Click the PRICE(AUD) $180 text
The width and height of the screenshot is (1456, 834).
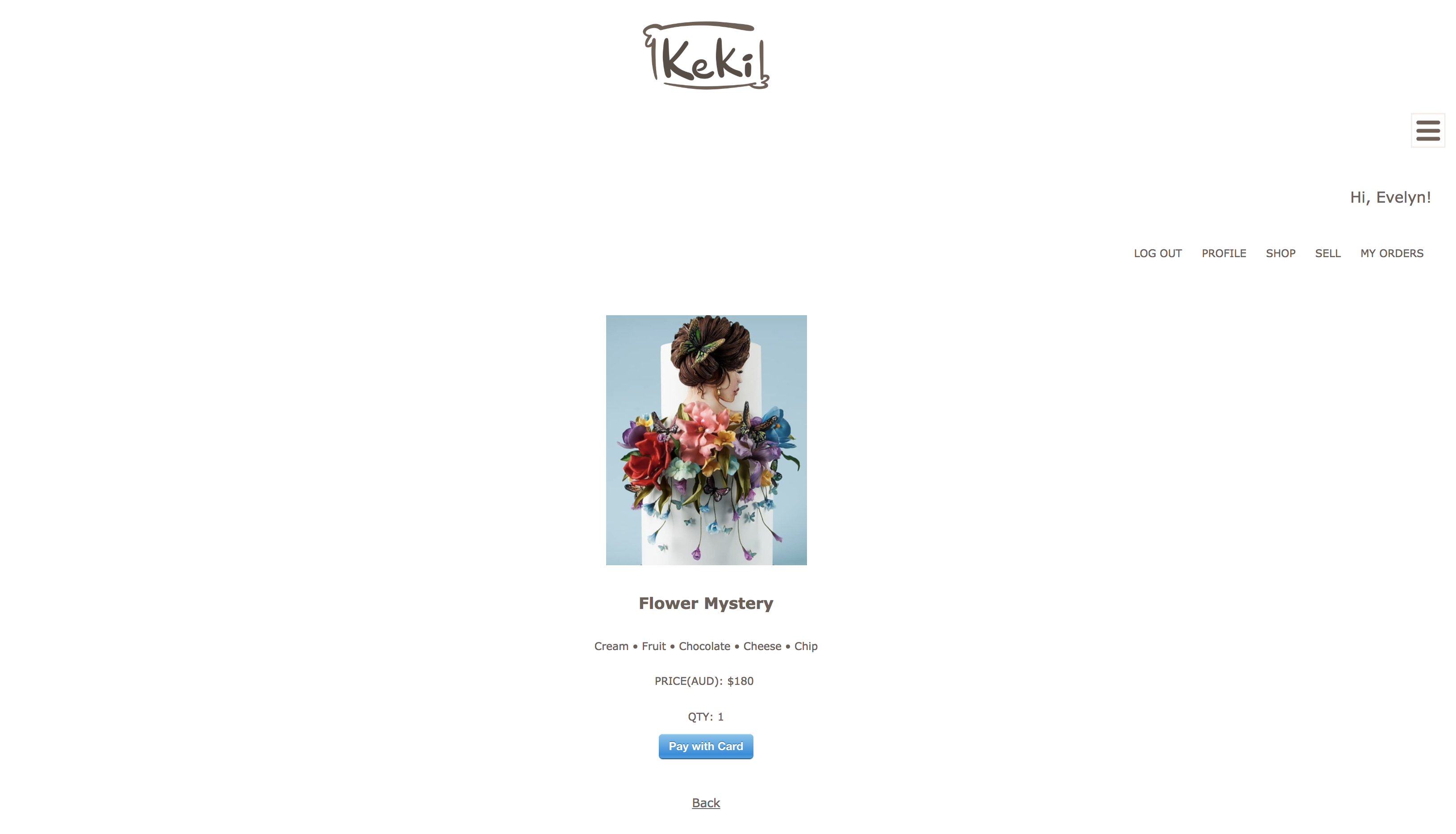click(704, 681)
